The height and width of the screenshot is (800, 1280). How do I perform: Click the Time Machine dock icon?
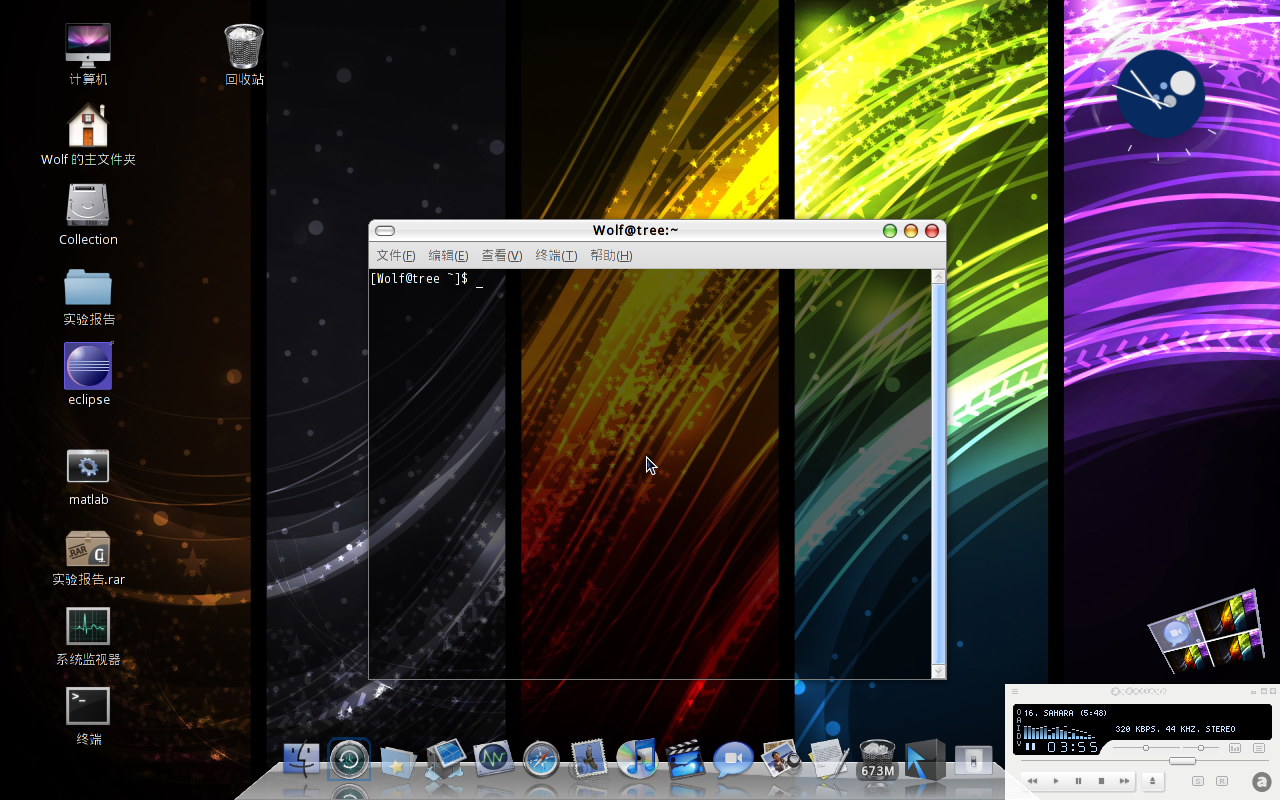349,760
